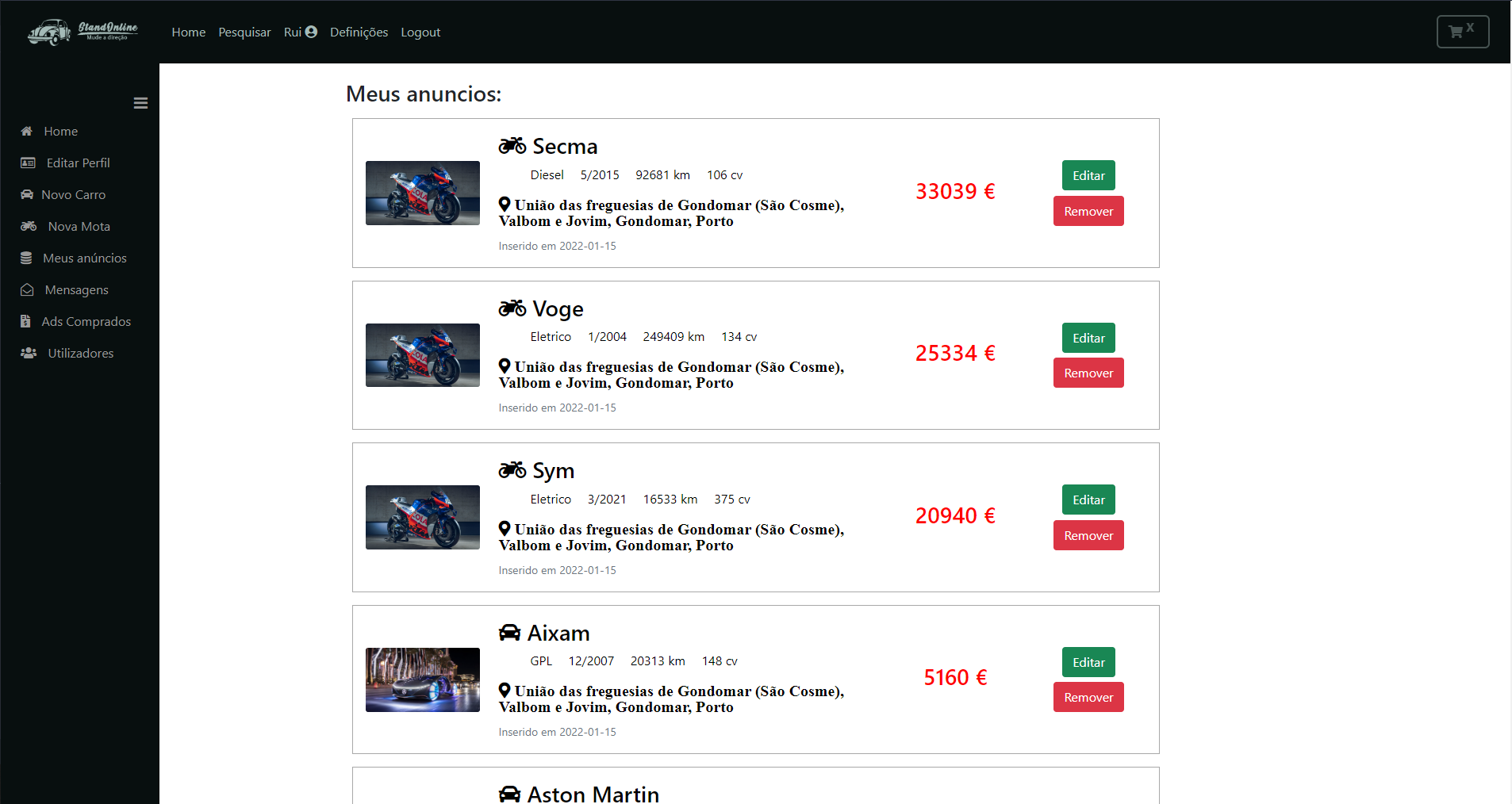This screenshot has width=1512, height=804.
Task: Open Ads Comprados in sidebar
Action: click(86, 322)
